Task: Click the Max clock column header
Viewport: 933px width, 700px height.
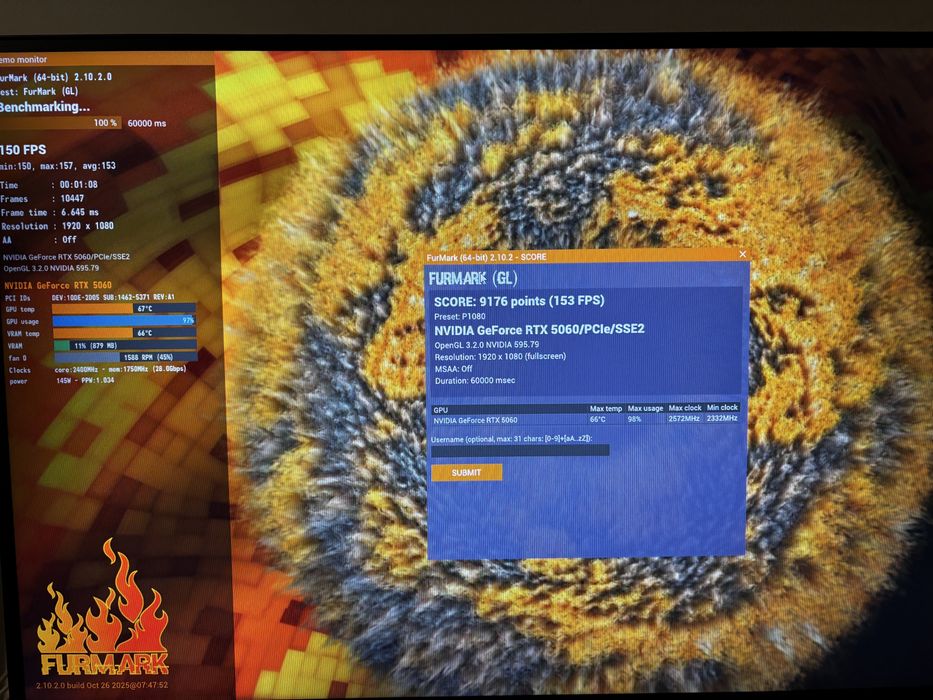Action: [x=685, y=408]
